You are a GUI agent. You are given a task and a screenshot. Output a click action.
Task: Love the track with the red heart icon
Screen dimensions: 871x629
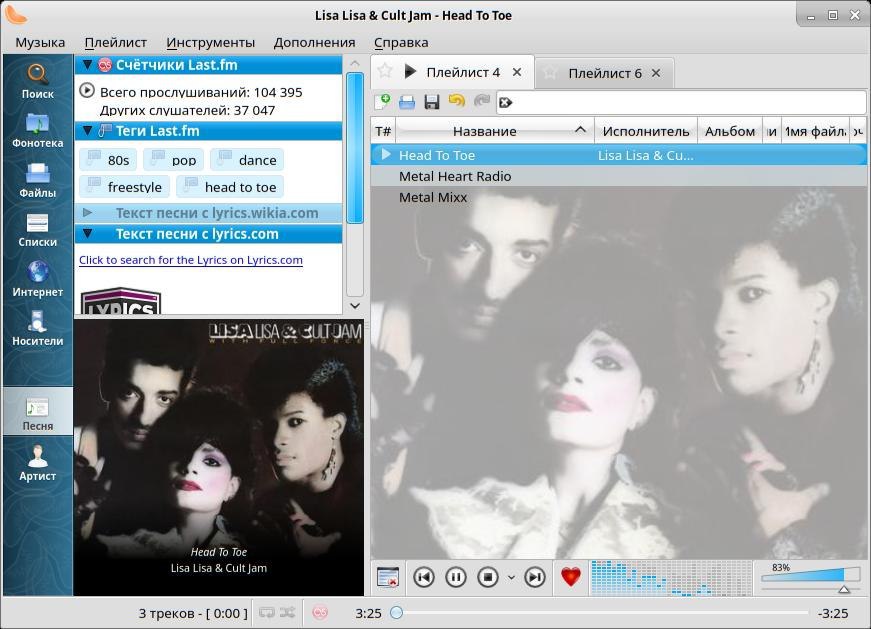click(570, 577)
